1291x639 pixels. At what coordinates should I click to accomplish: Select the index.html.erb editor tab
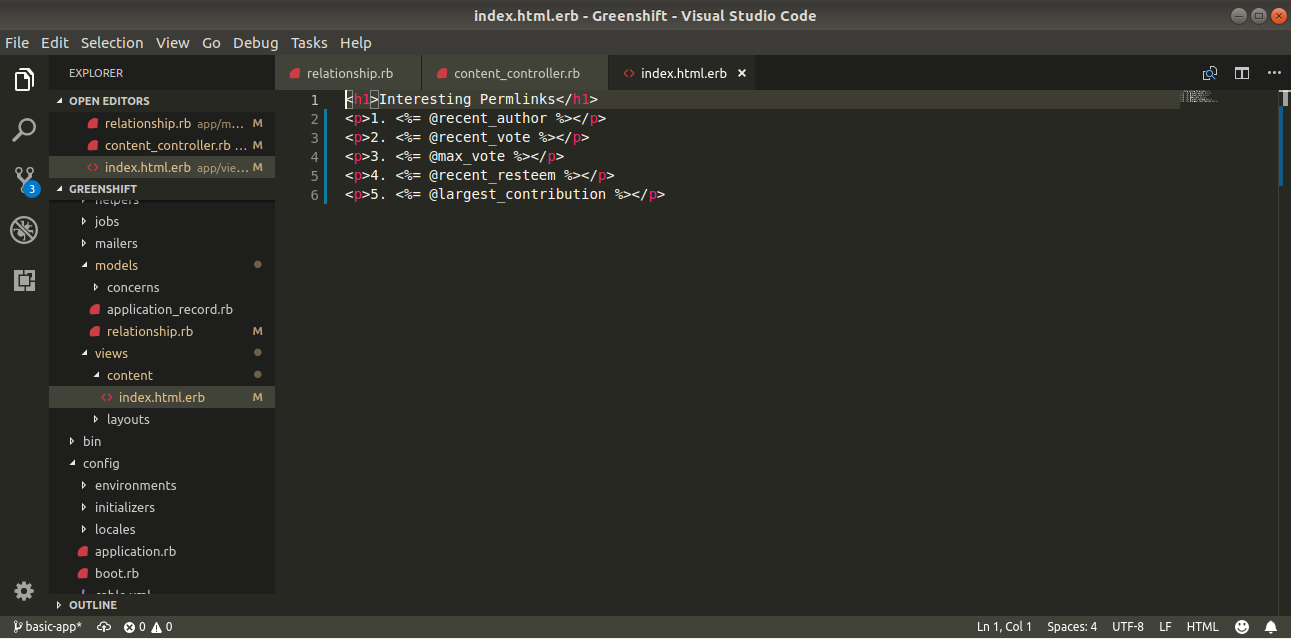[x=683, y=73]
